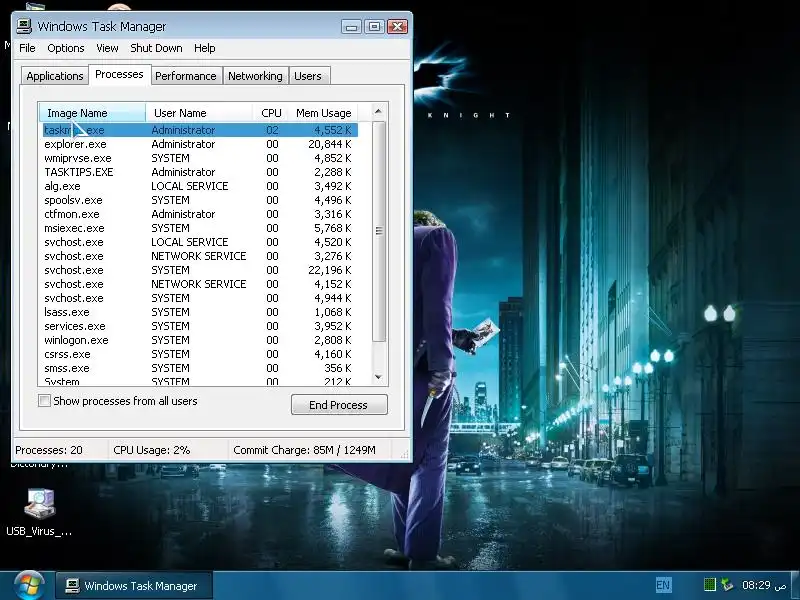Select svchost.exe using 4,152 K memory

pos(200,284)
